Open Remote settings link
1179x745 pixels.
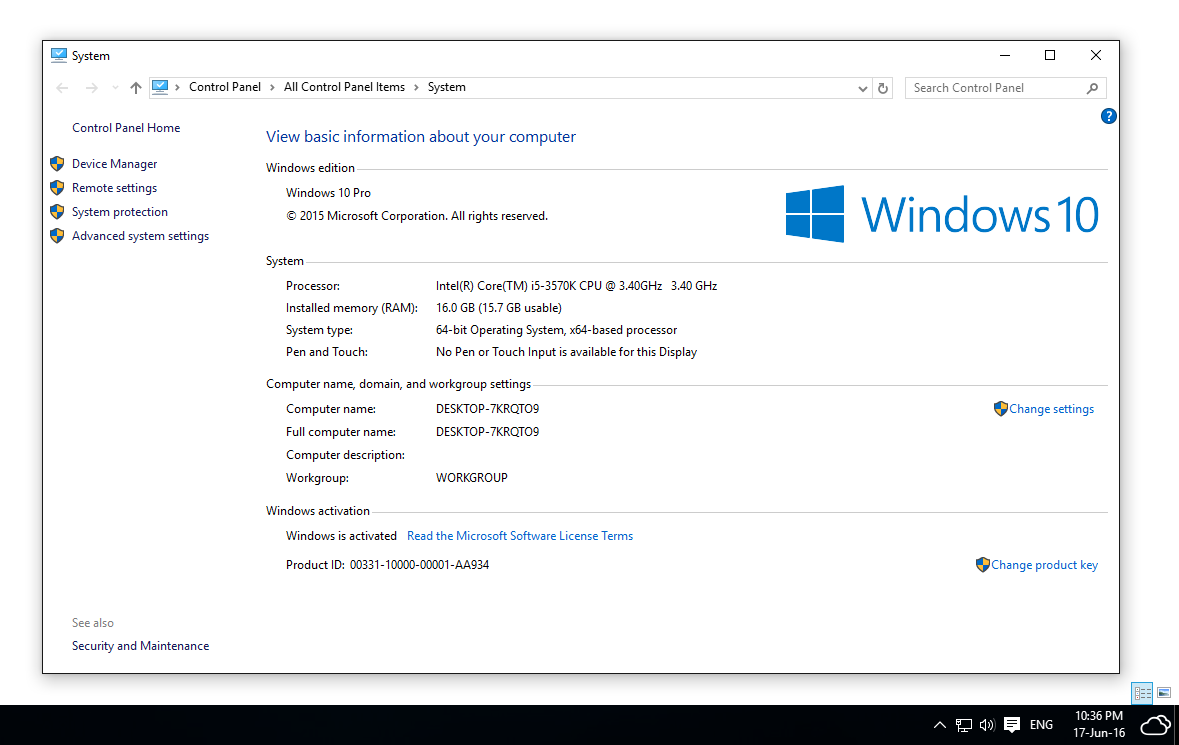(114, 188)
